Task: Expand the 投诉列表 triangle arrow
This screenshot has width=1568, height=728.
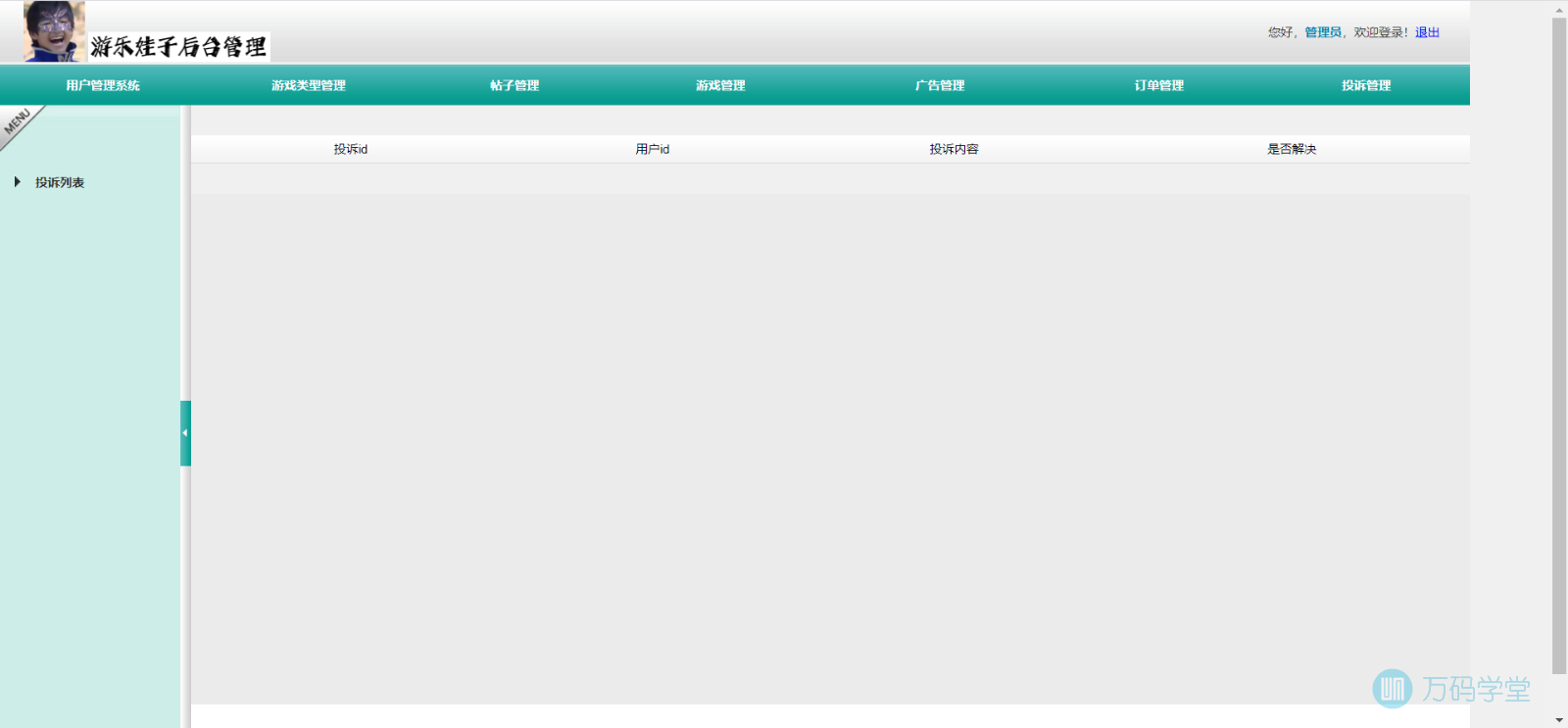Action: click(17, 182)
